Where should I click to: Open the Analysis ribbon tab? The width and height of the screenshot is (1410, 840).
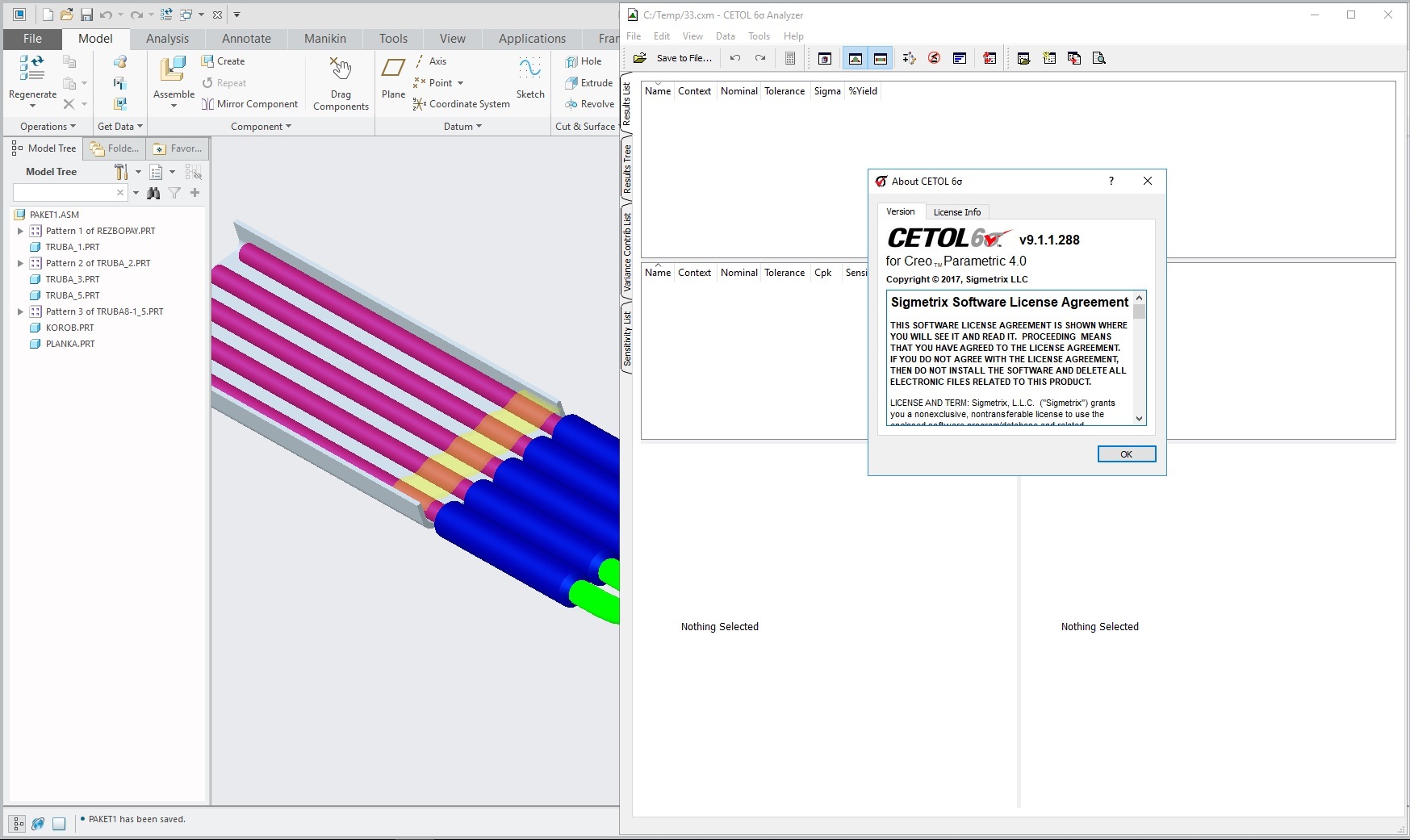(167, 39)
